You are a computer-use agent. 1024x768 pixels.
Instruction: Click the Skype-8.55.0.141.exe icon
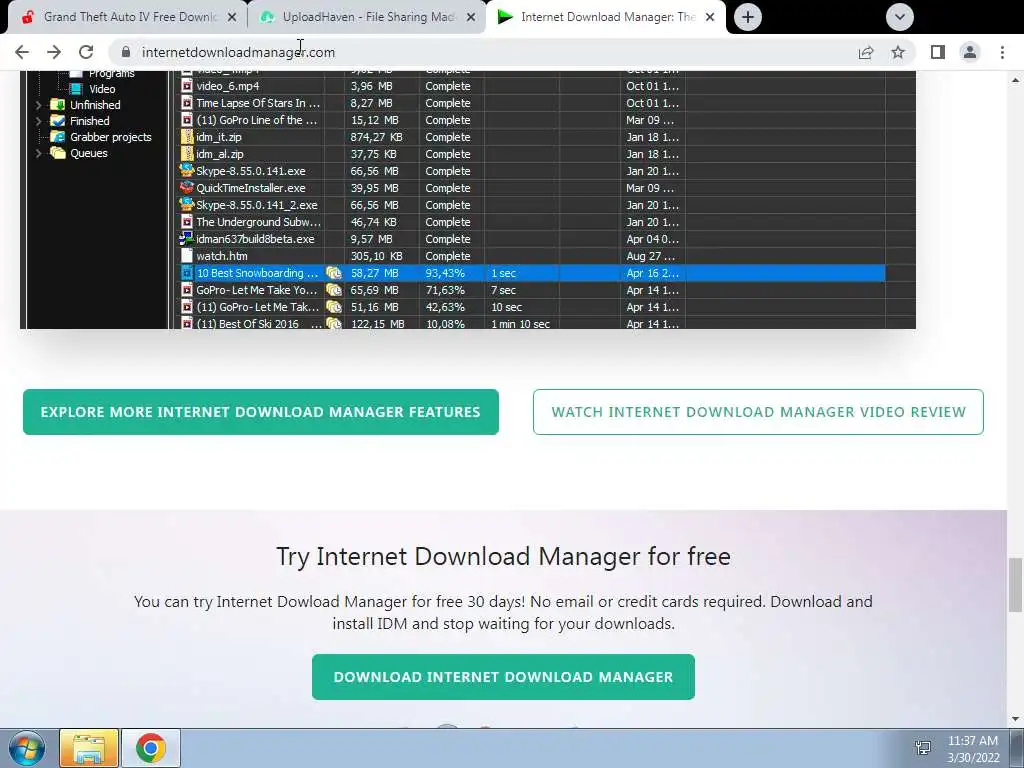pos(187,170)
